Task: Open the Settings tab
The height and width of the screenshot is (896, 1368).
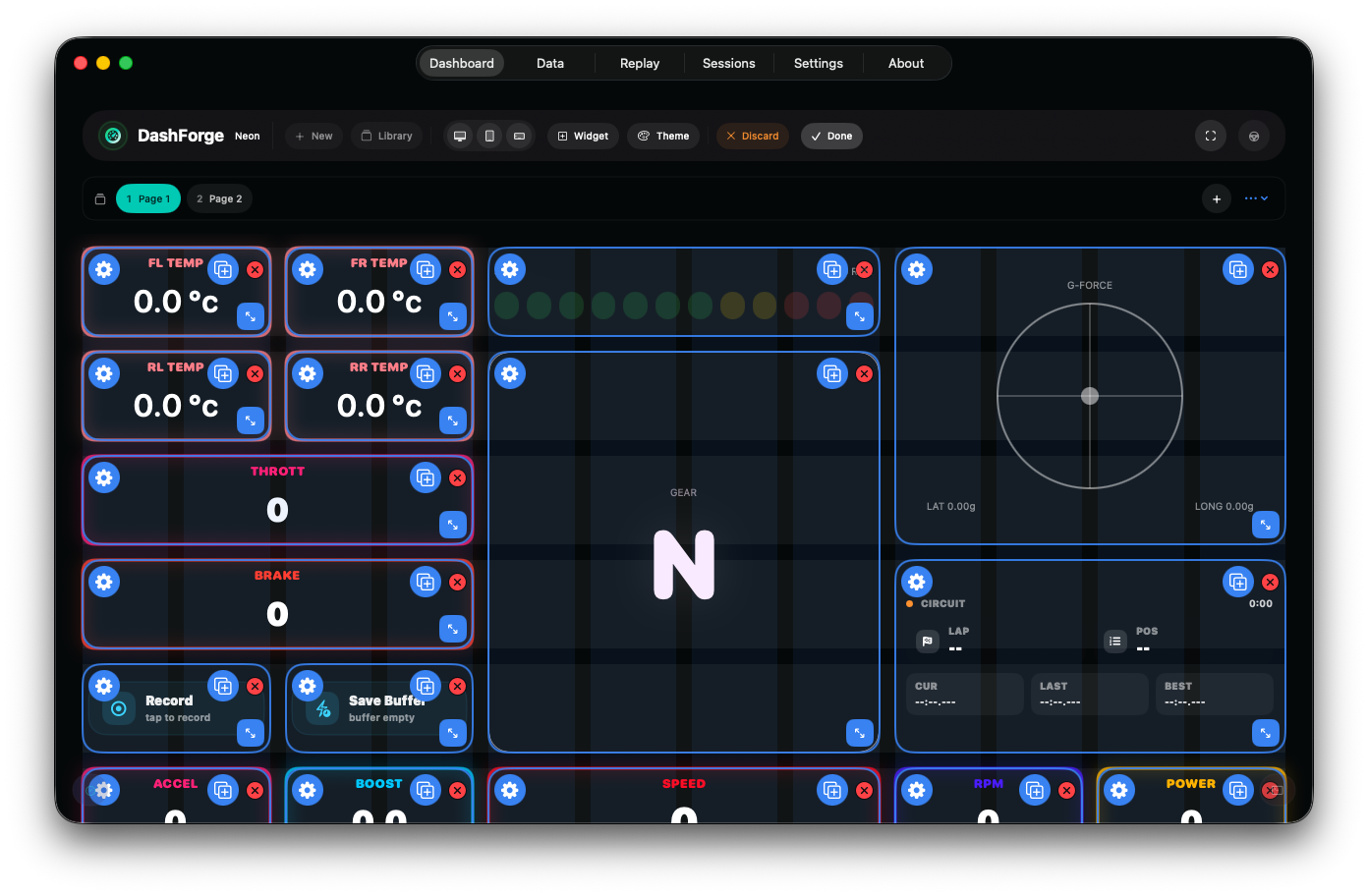Action: coord(819,63)
